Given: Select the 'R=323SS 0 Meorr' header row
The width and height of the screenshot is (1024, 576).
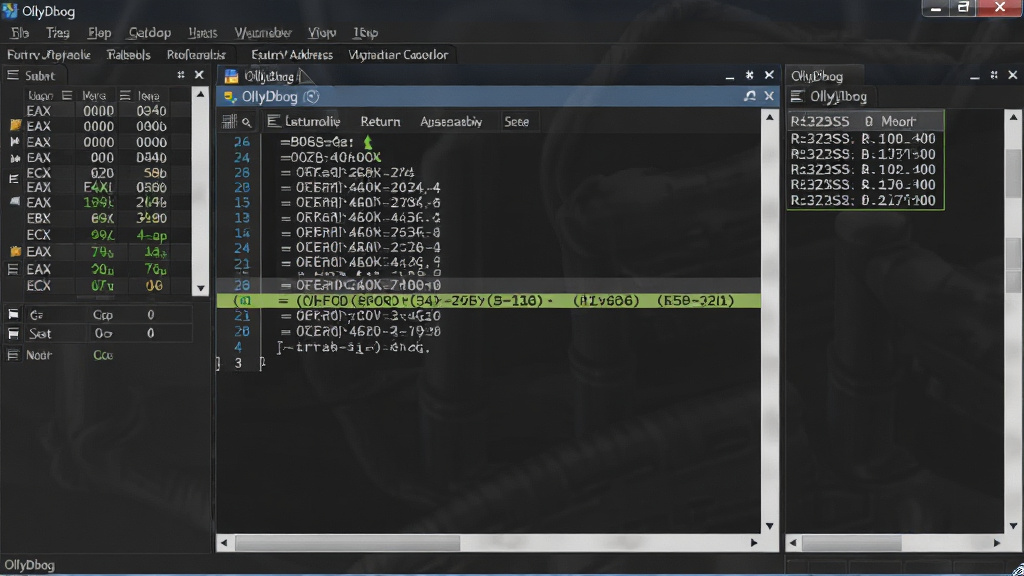Looking at the screenshot, I should point(865,121).
